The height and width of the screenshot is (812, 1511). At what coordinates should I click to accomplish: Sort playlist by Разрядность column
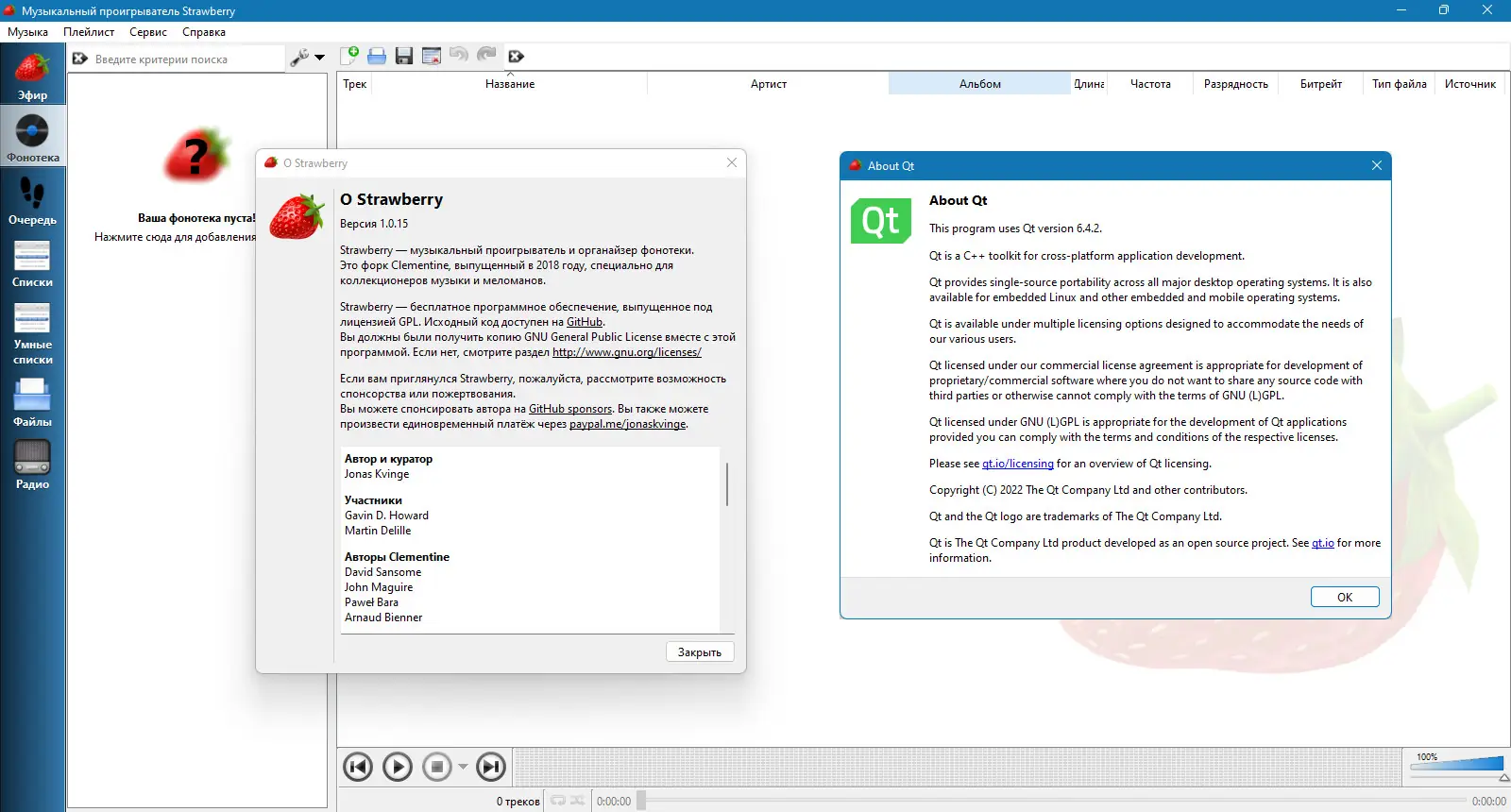point(1236,84)
